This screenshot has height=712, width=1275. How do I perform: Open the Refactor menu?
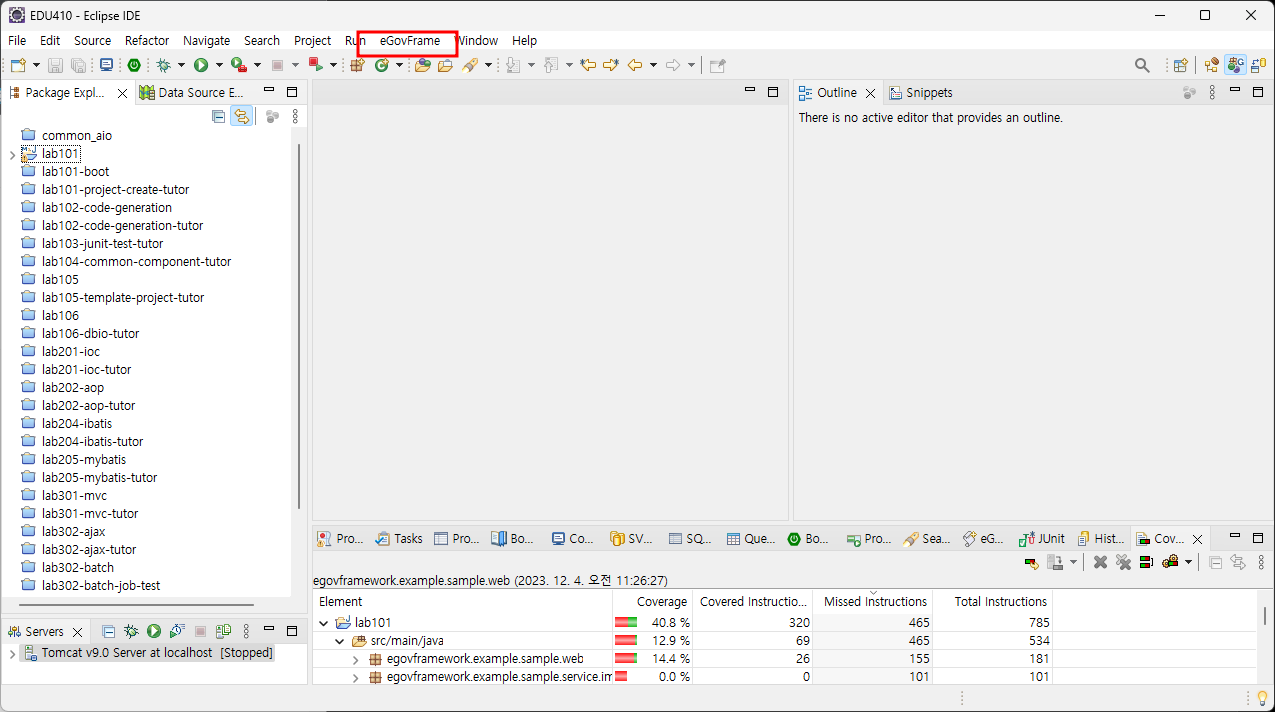147,41
